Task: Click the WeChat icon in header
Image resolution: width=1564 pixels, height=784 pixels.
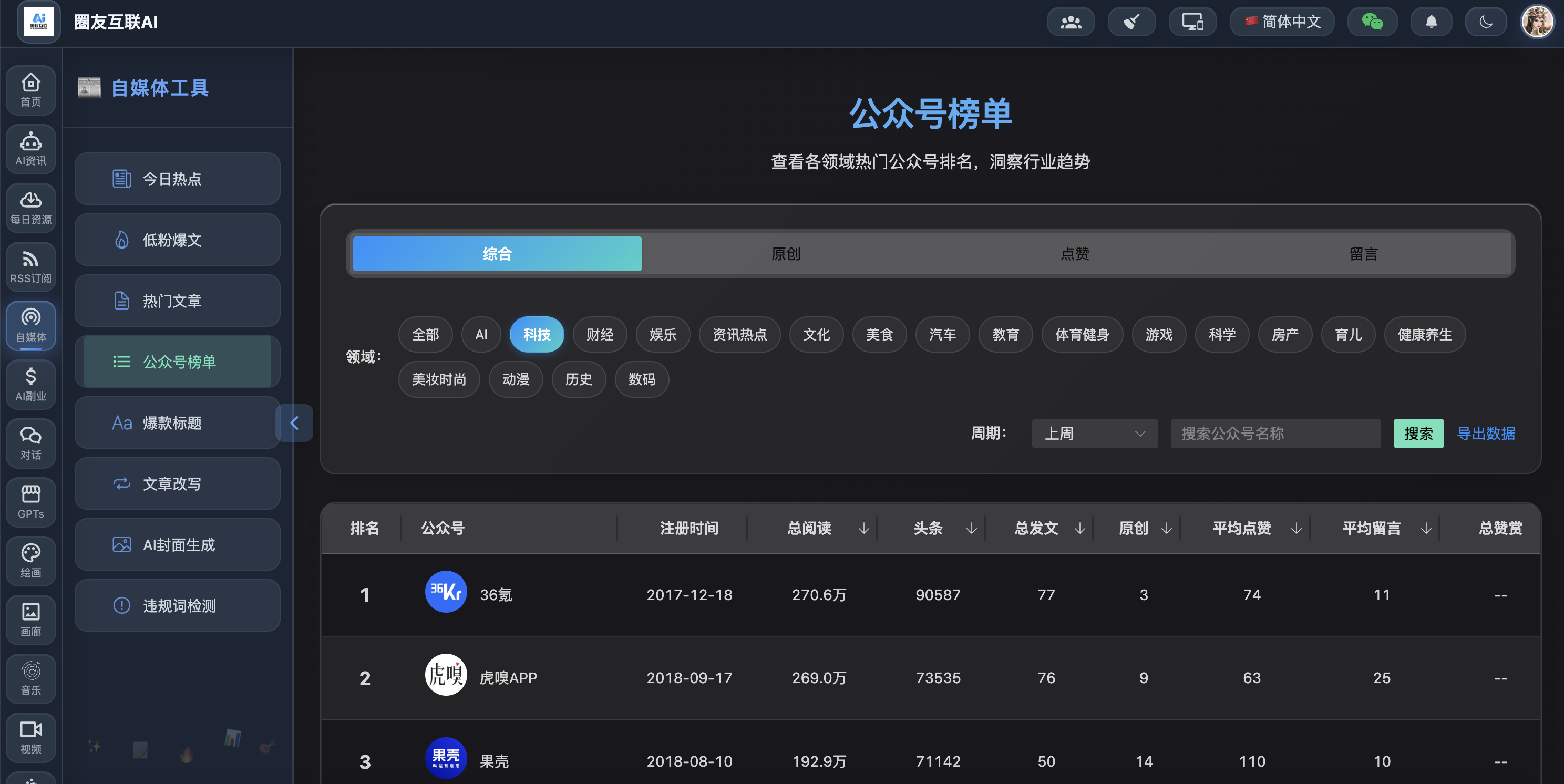Action: [1372, 23]
